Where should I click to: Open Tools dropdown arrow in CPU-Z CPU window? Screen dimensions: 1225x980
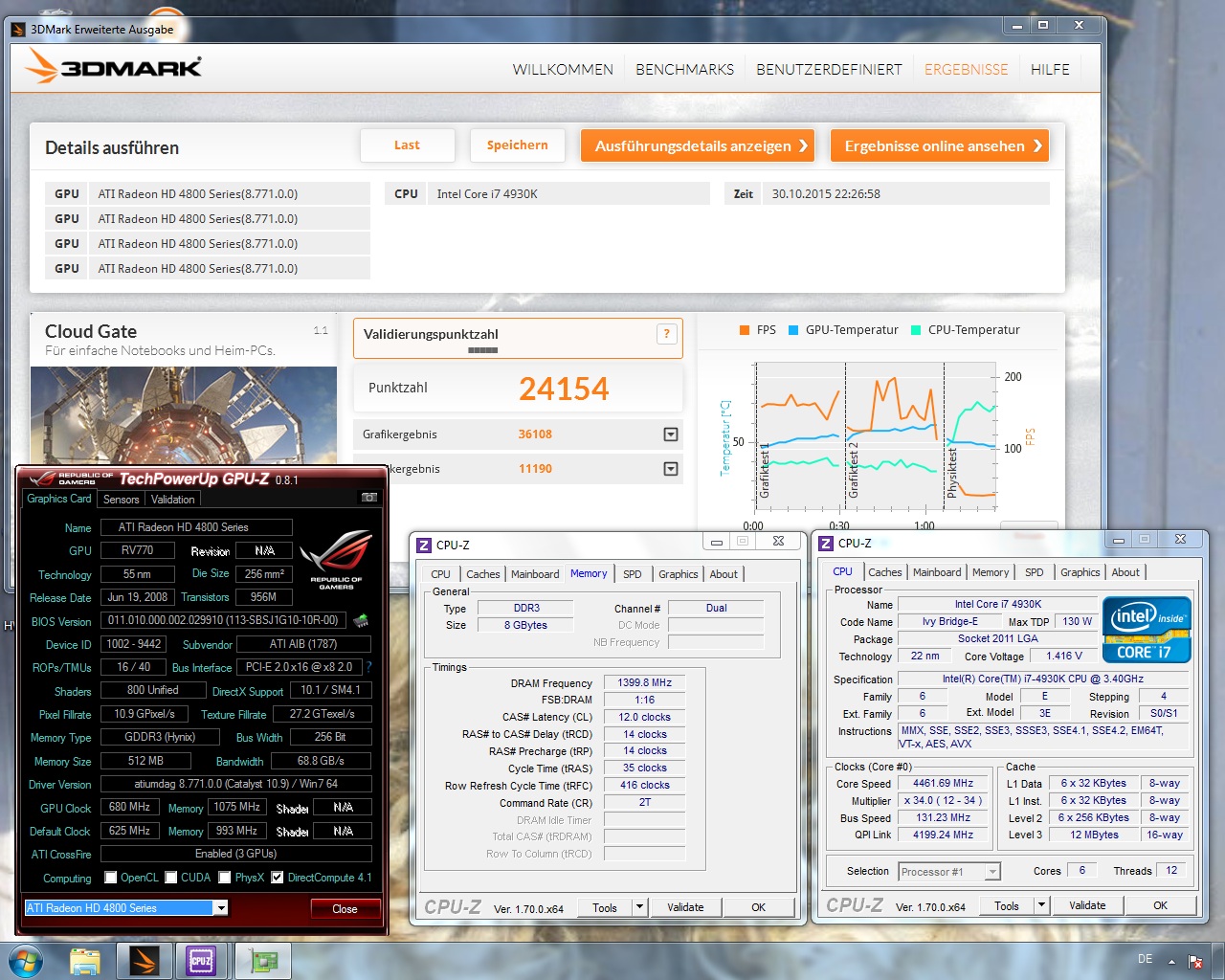coord(1042,905)
